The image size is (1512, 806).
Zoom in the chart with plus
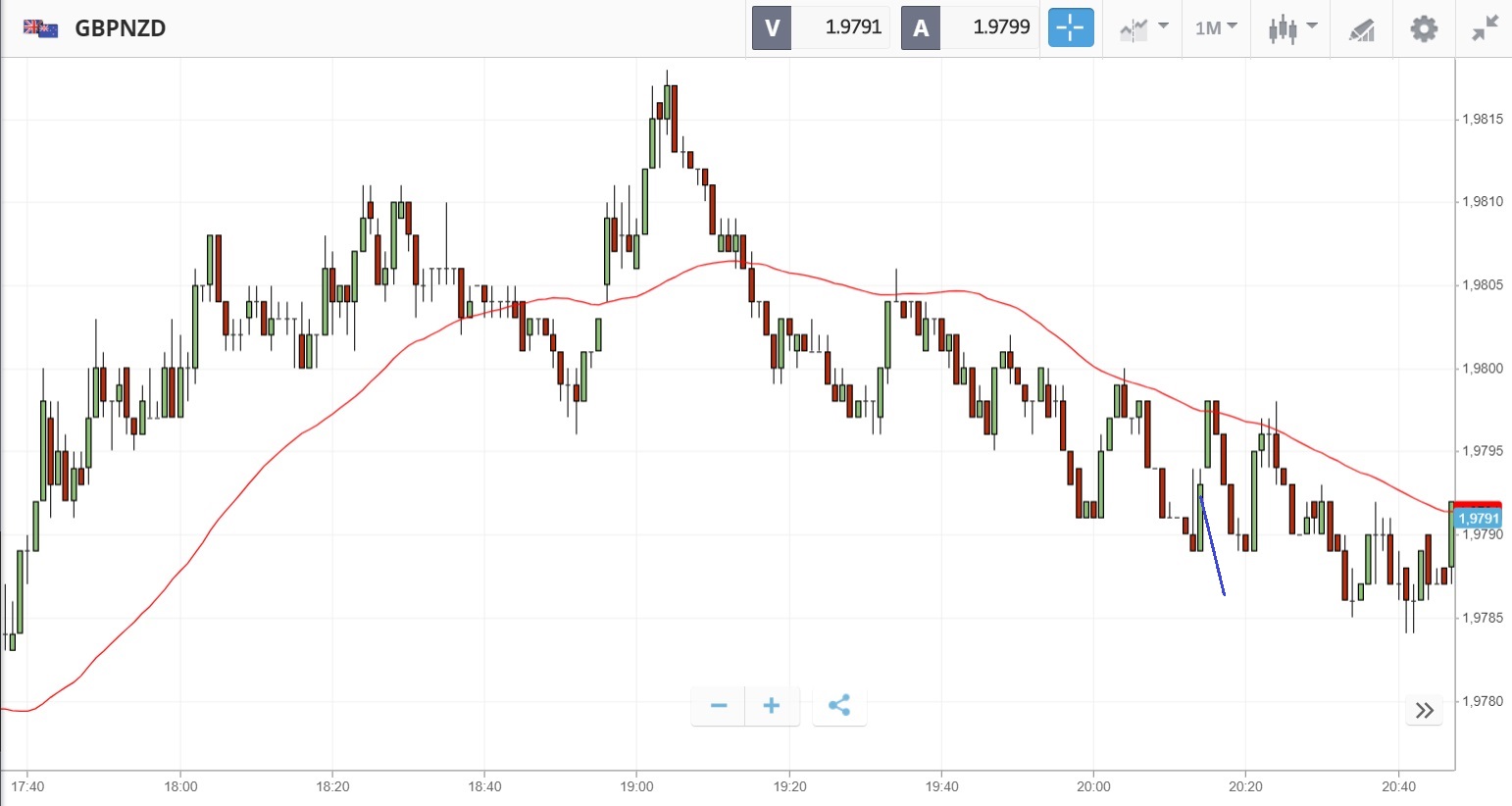(772, 705)
